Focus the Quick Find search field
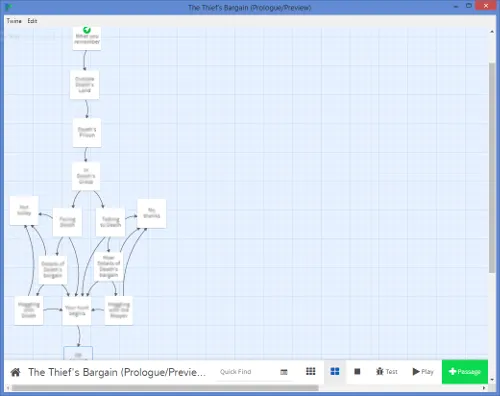This screenshot has height=396, width=500. pos(247,372)
